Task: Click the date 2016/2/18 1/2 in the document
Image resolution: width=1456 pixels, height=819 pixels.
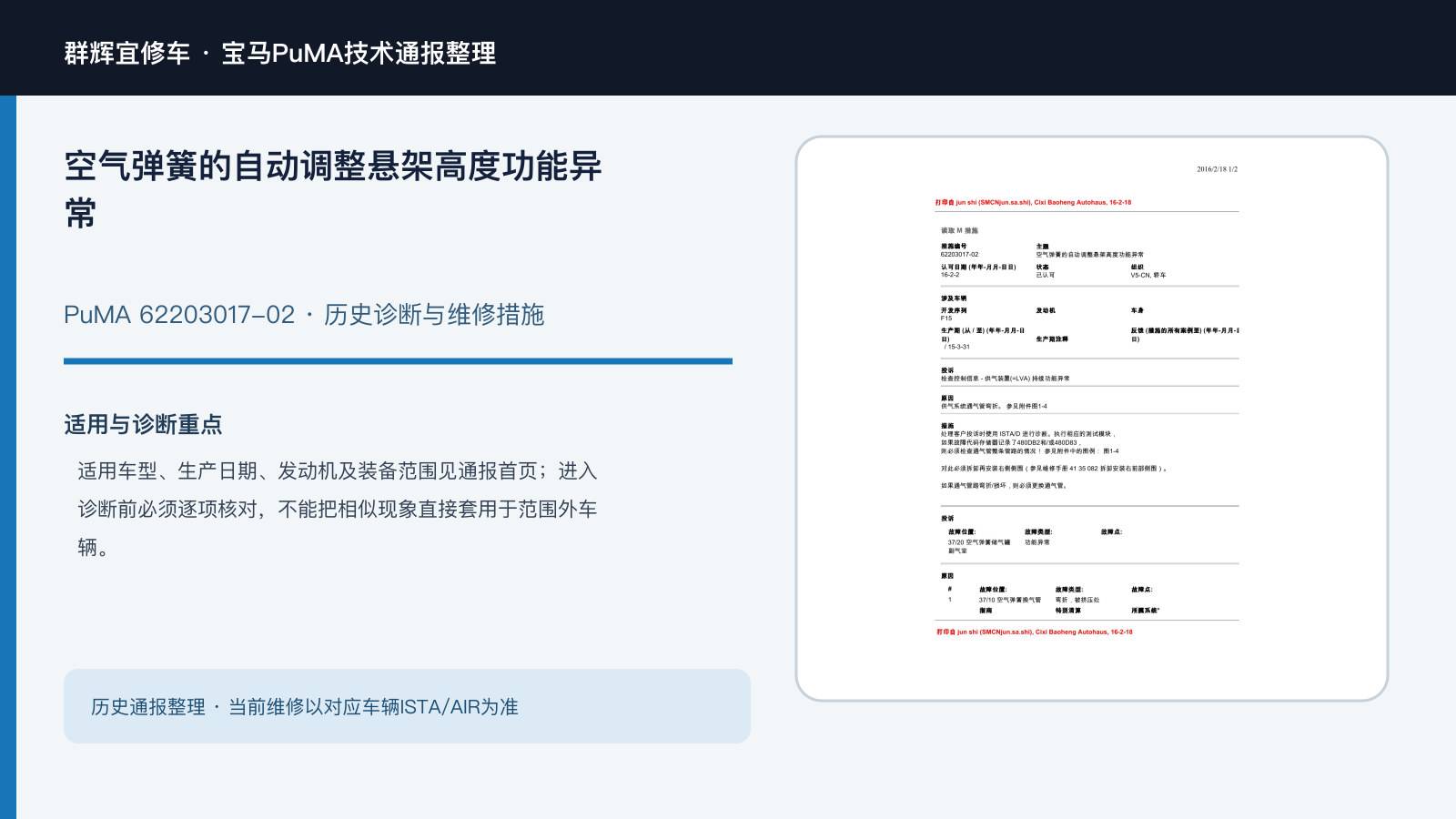Action: click(1217, 169)
